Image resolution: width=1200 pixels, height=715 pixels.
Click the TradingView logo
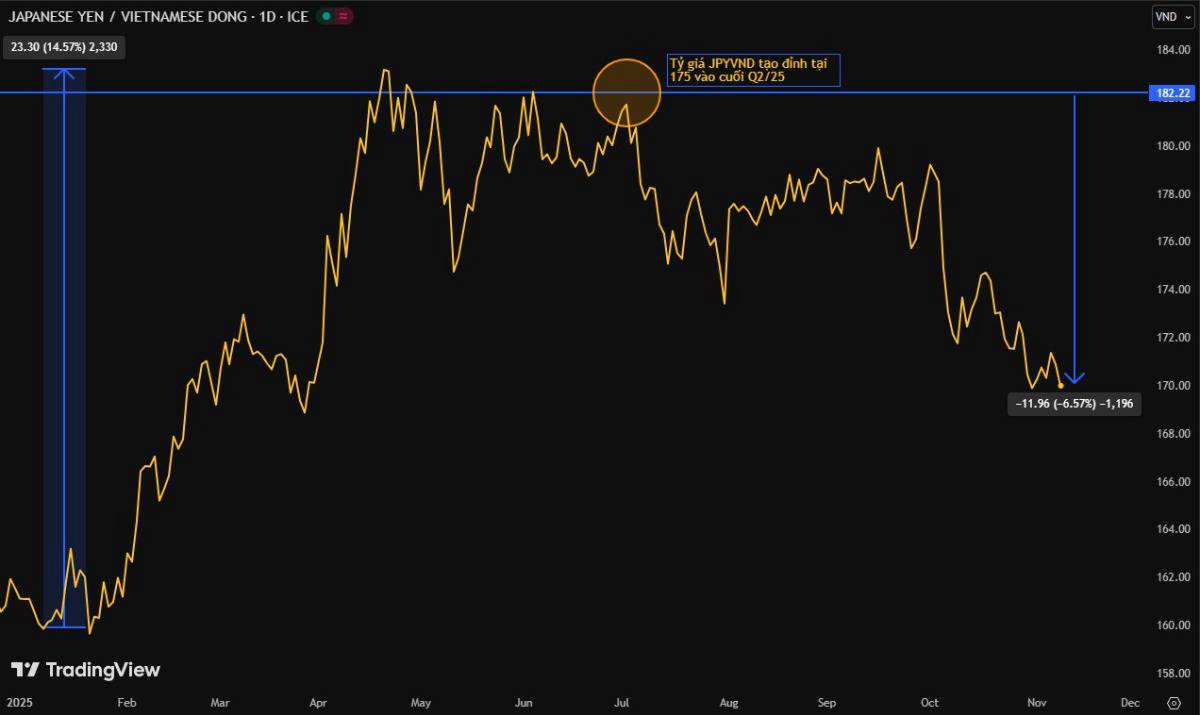coord(85,670)
